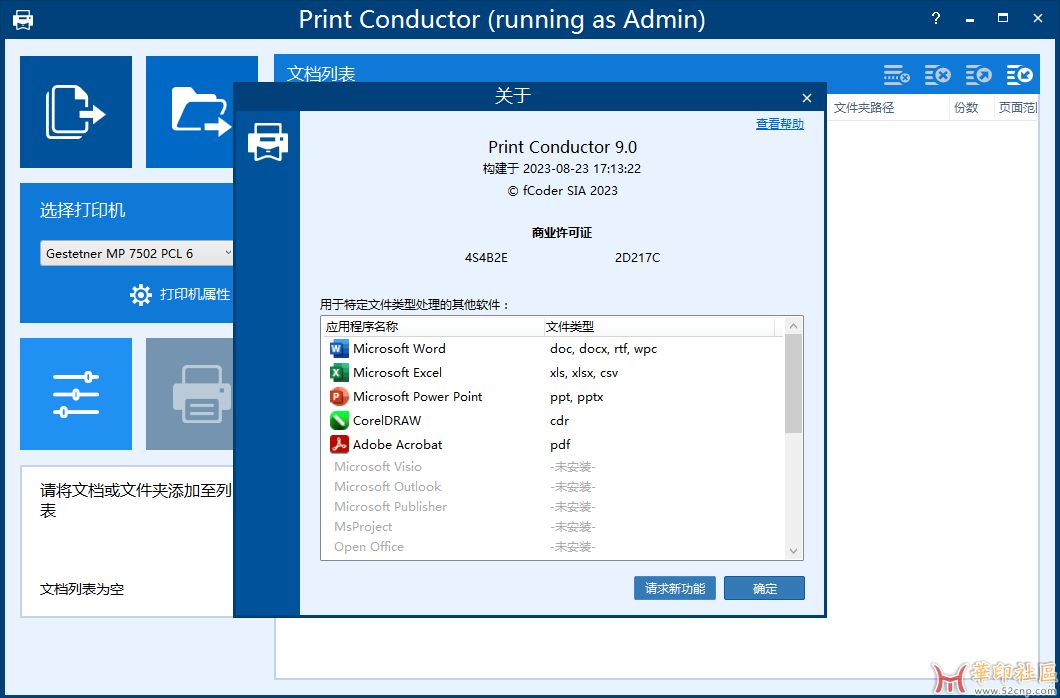
Task: Click the 'cdr' file type cell
Action: [x=559, y=421]
